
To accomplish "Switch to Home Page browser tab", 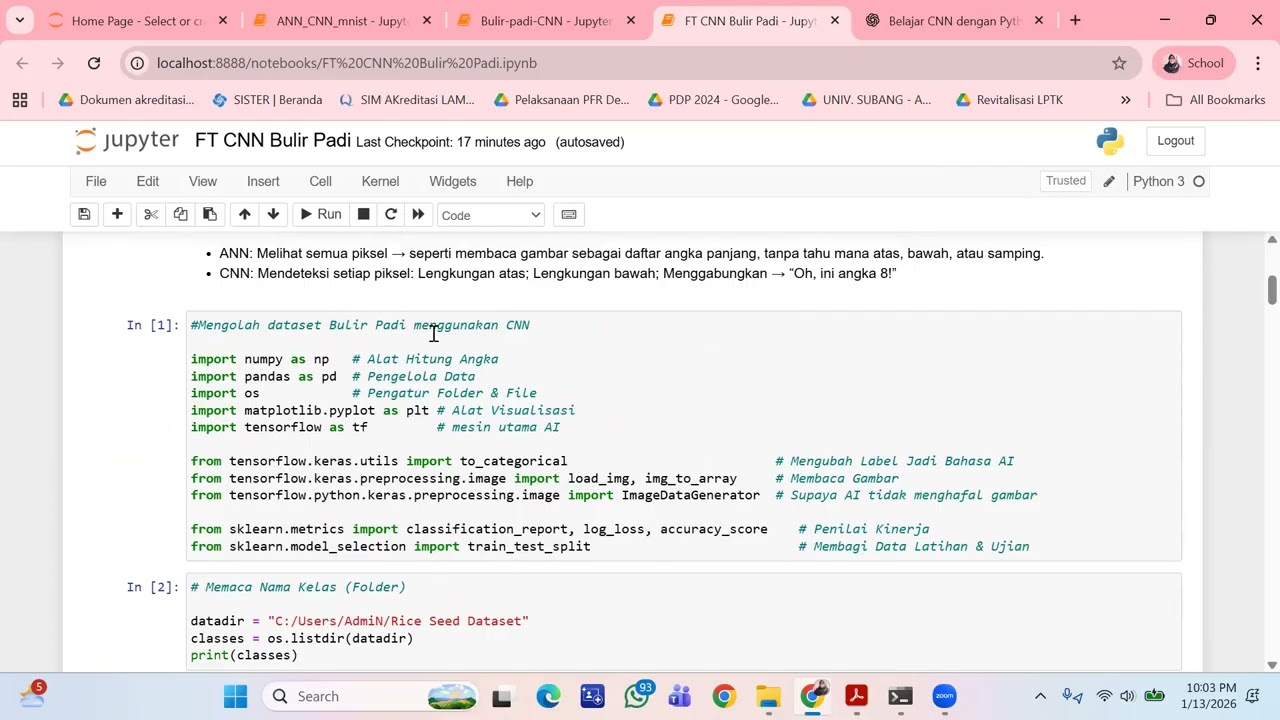I will [x=138, y=20].
